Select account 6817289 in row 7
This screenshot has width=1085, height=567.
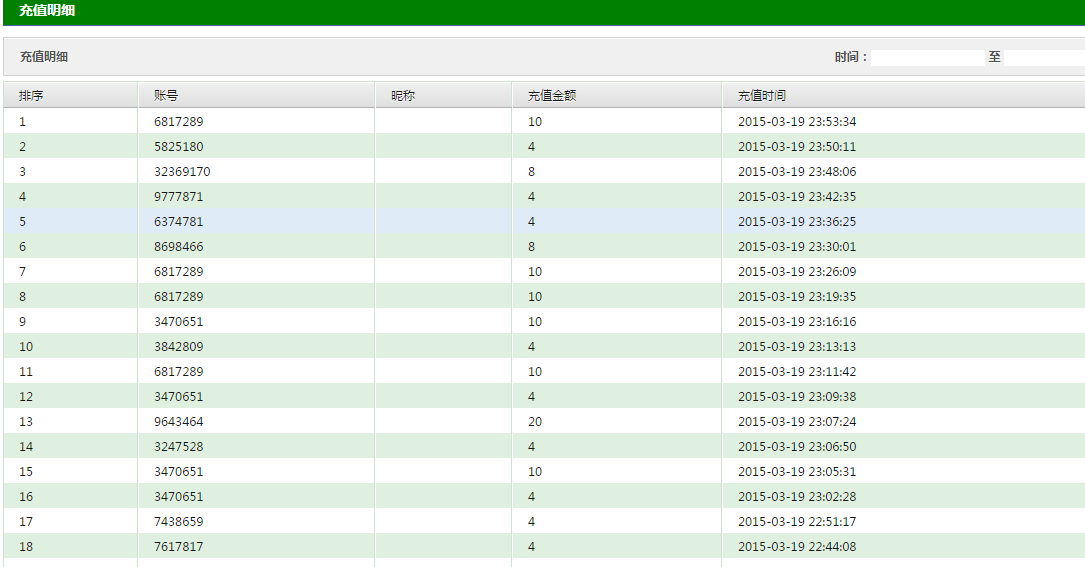(x=179, y=271)
